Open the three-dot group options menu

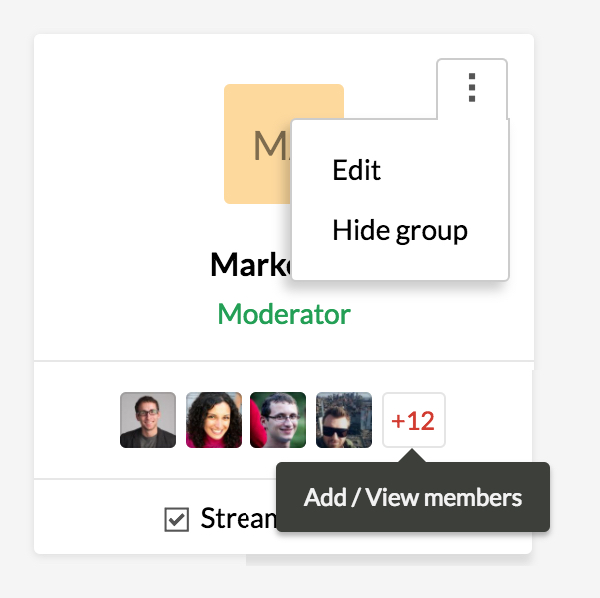coord(472,89)
